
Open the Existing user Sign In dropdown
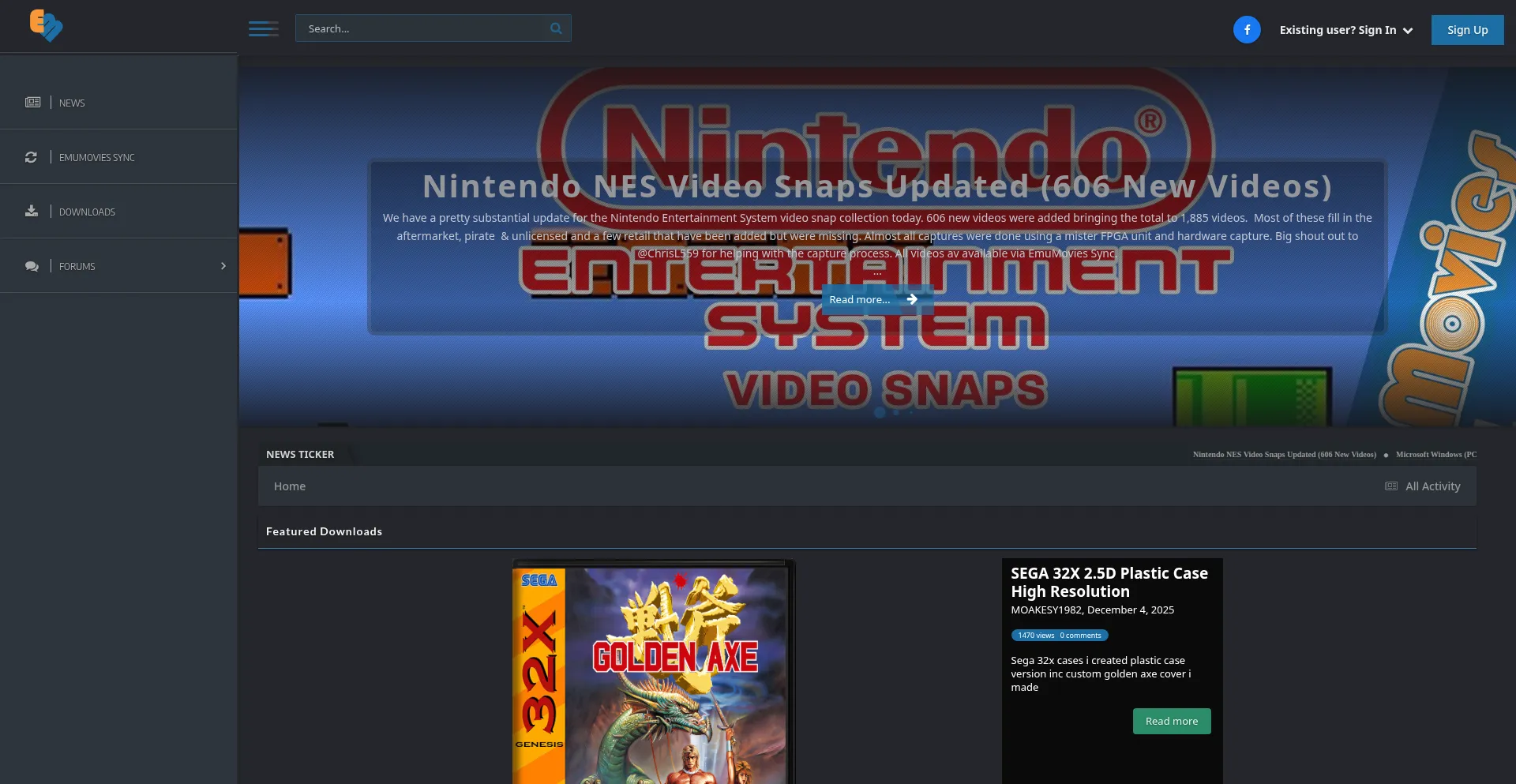tap(1346, 30)
